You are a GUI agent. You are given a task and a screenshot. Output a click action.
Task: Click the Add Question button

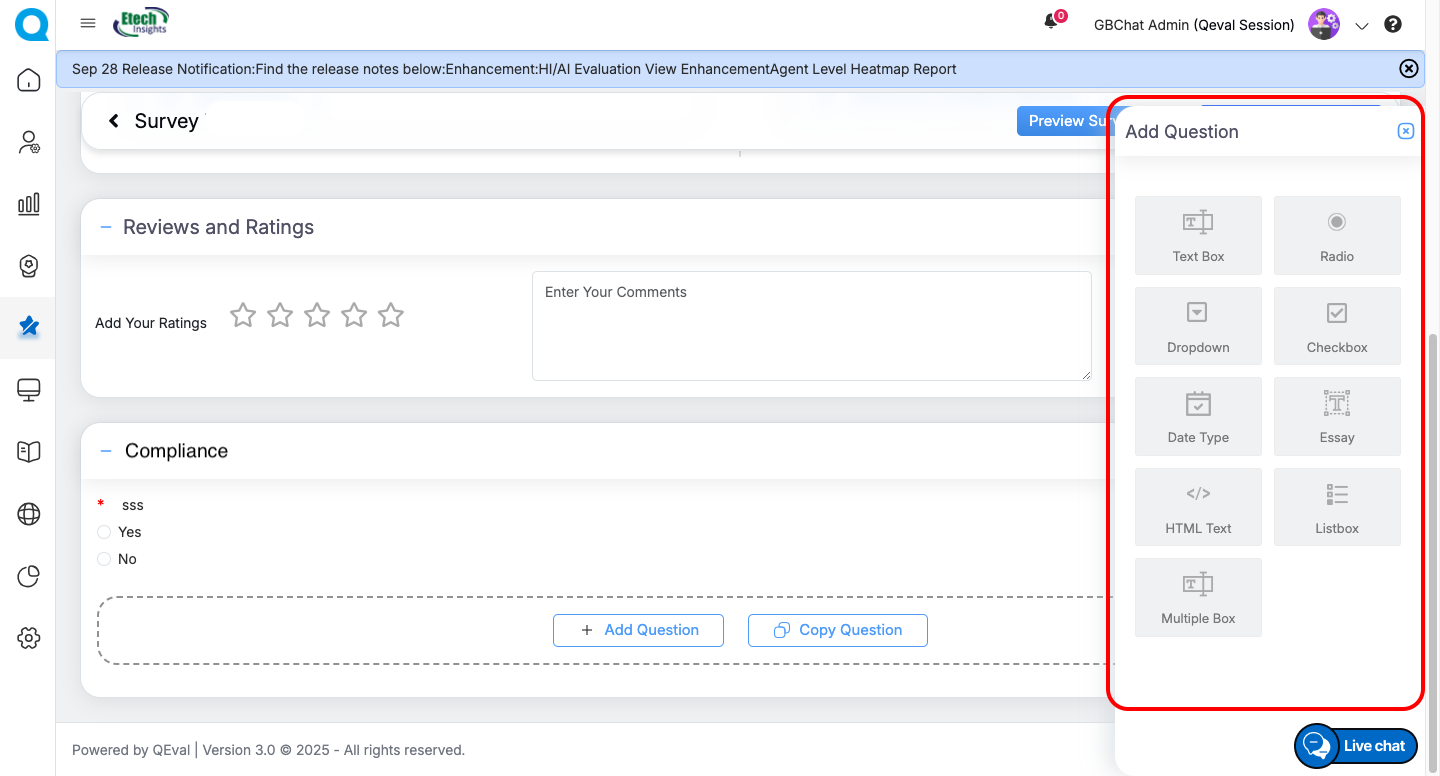tap(638, 630)
